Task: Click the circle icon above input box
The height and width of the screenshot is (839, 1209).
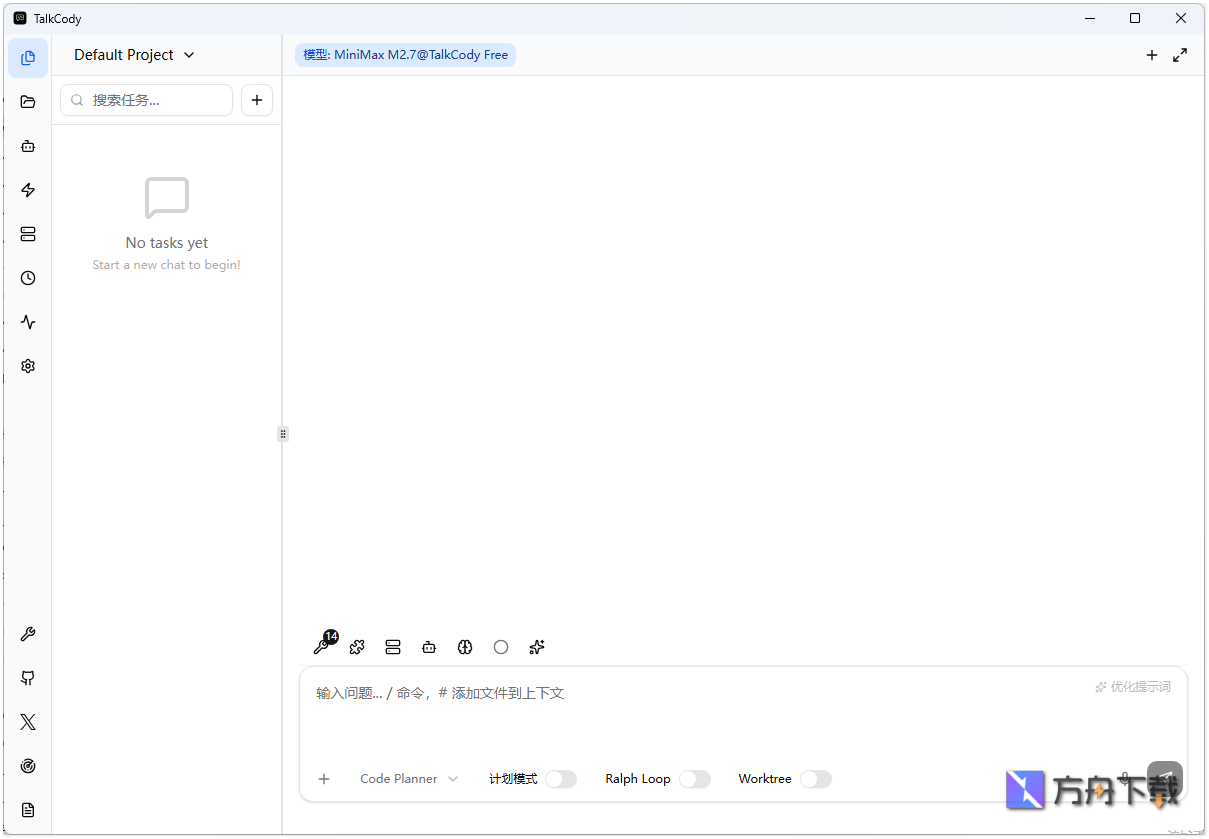Action: [x=501, y=647]
